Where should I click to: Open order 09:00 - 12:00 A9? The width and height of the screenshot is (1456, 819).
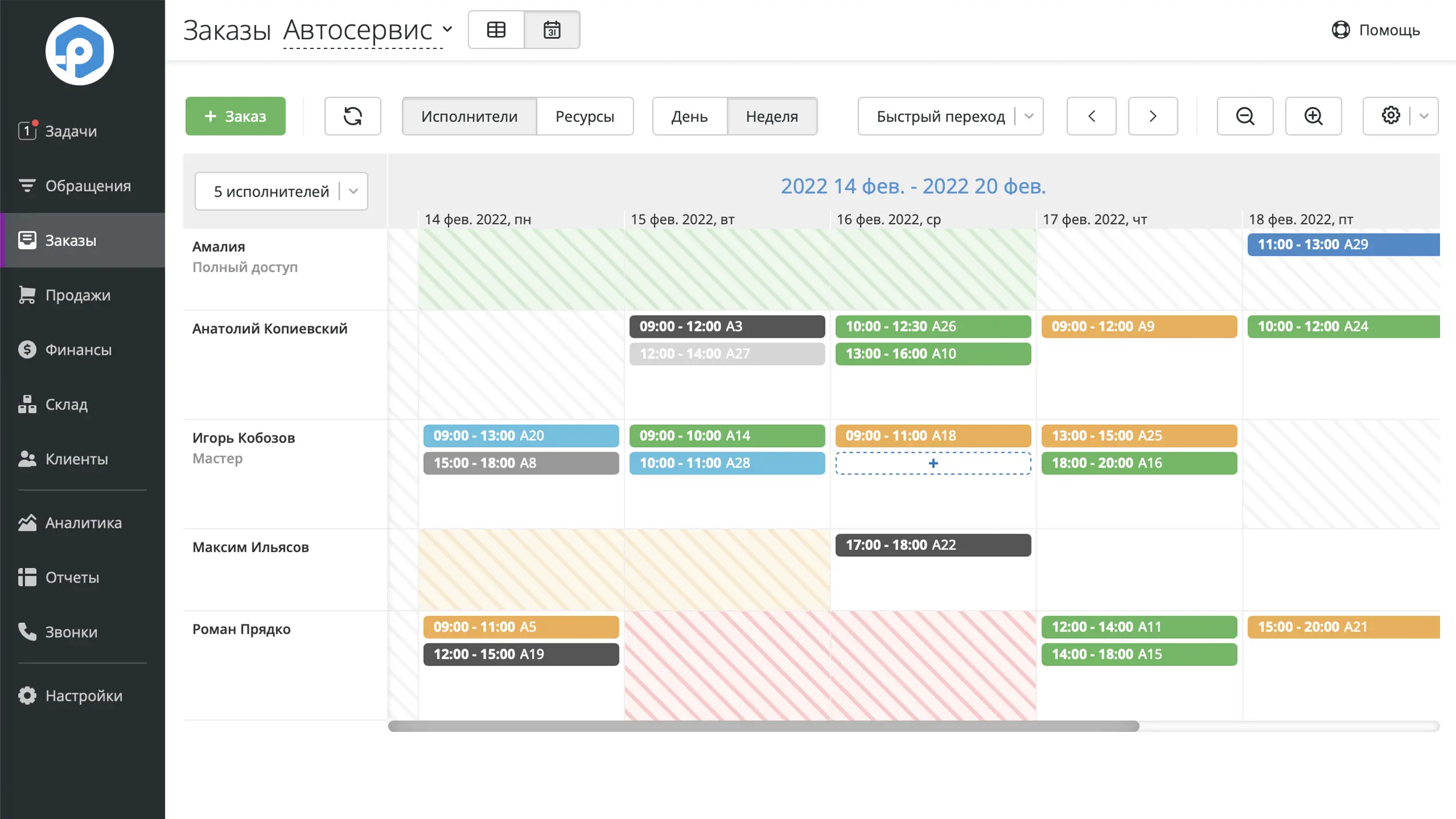(1139, 326)
